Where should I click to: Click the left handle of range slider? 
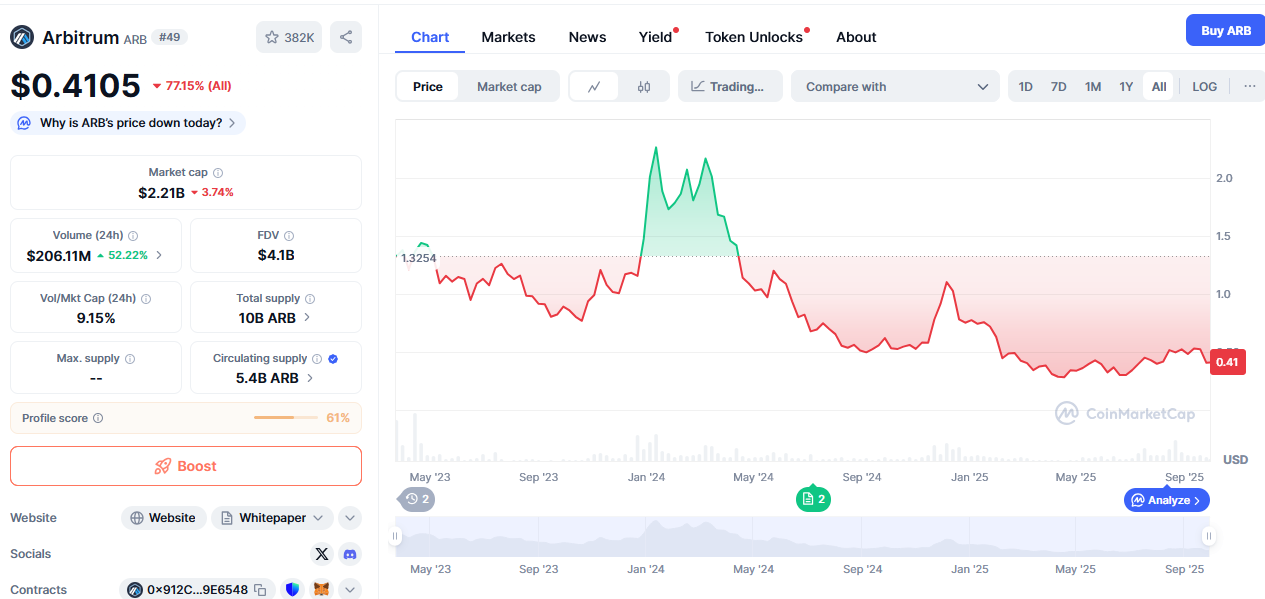pos(396,537)
